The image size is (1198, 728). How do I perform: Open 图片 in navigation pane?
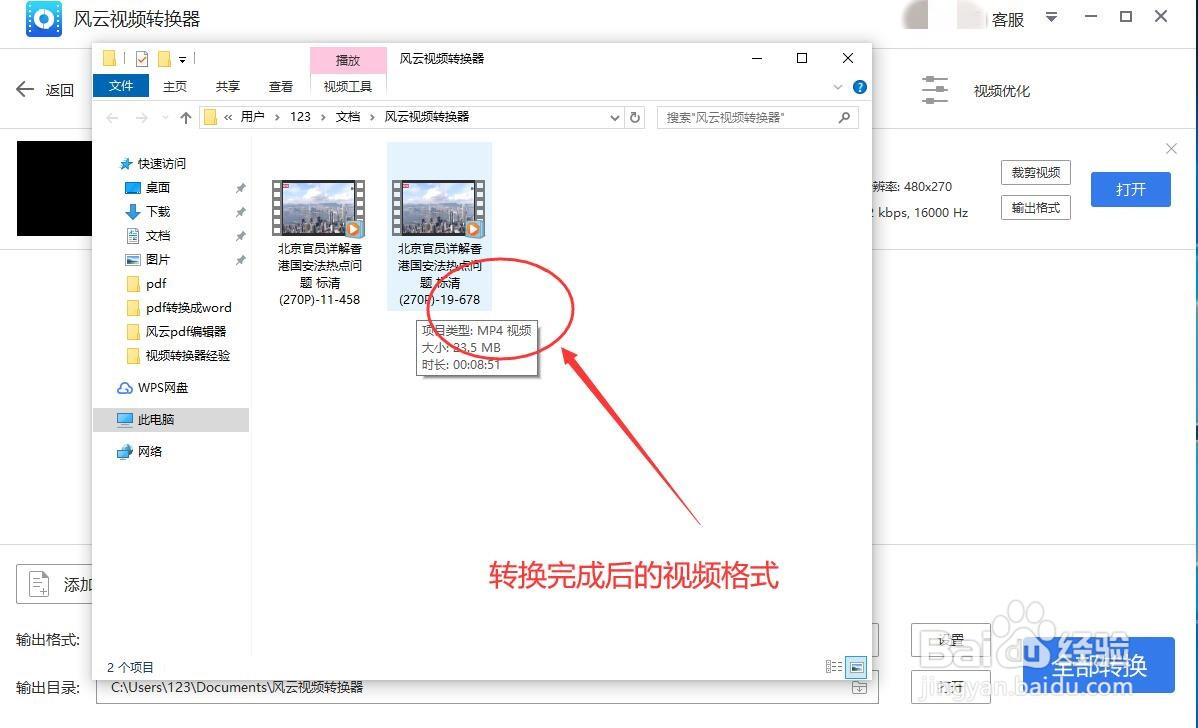pyautogui.click(x=158, y=260)
